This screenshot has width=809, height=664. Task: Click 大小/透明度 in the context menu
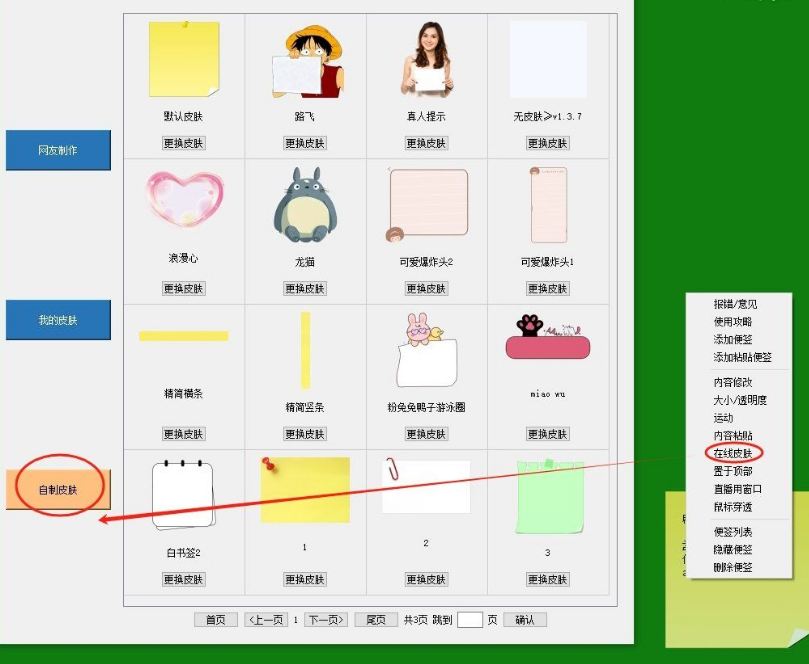tap(740, 400)
